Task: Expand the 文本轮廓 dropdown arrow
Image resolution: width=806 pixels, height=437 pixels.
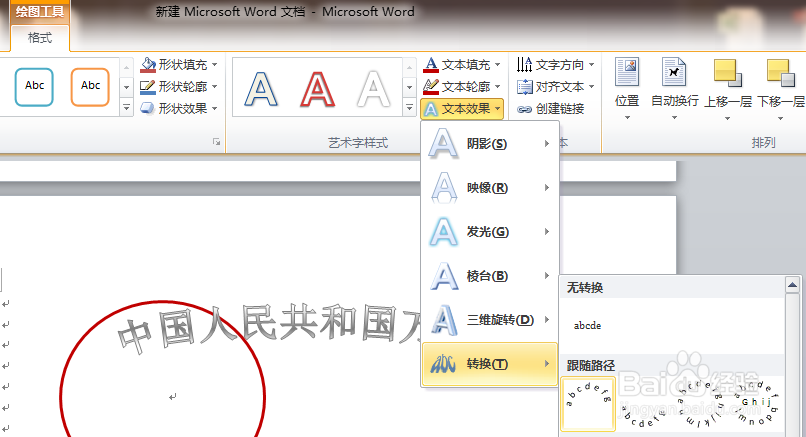Action: (x=498, y=87)
